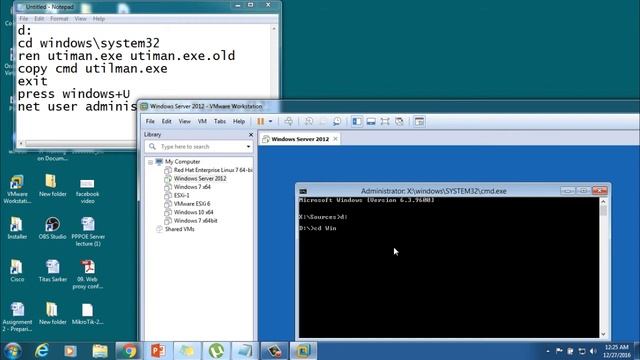640x360 pixels.
Task: Open VMware View menu
Action: [x=184, y=121]
